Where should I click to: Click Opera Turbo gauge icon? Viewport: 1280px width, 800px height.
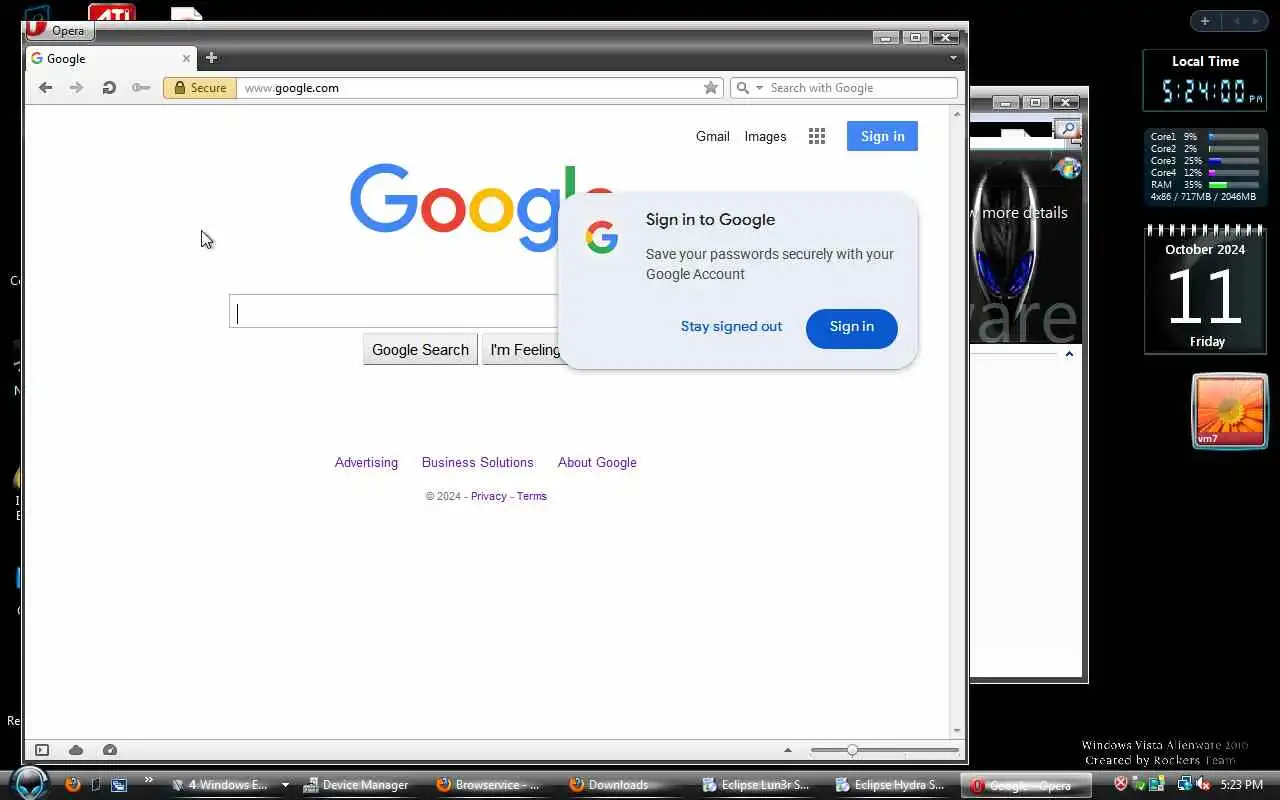point(110,750)
